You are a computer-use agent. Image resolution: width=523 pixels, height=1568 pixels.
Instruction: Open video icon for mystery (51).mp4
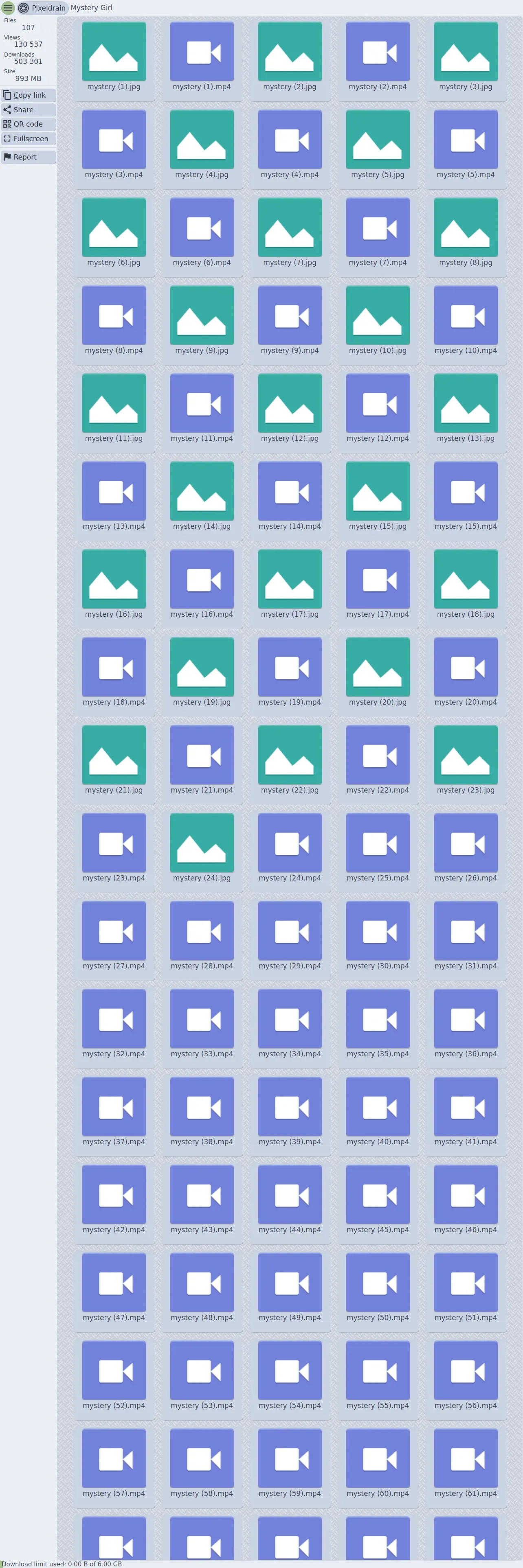466,1283
